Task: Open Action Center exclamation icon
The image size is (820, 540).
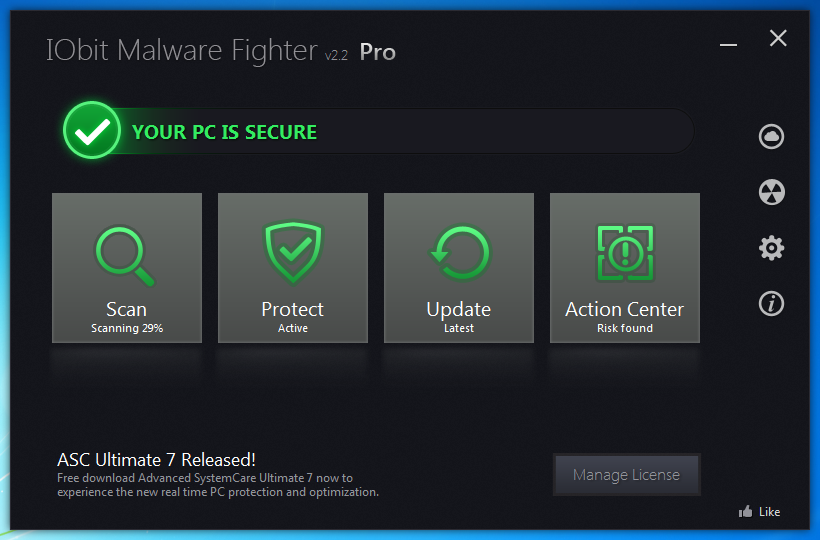Action: point(625,253)
